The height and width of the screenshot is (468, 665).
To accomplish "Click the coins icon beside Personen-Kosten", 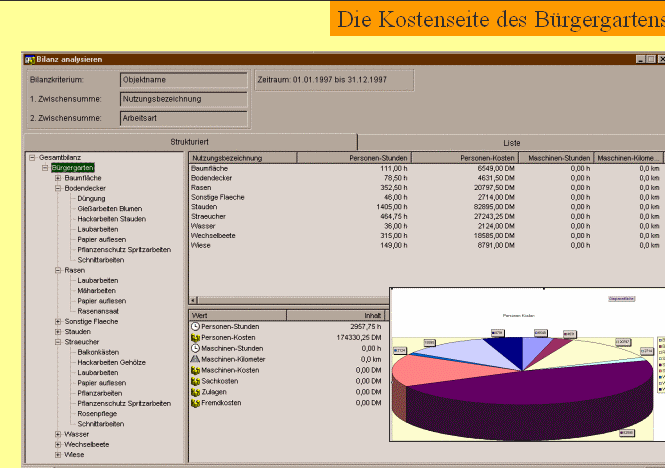I will pos(195,338).
